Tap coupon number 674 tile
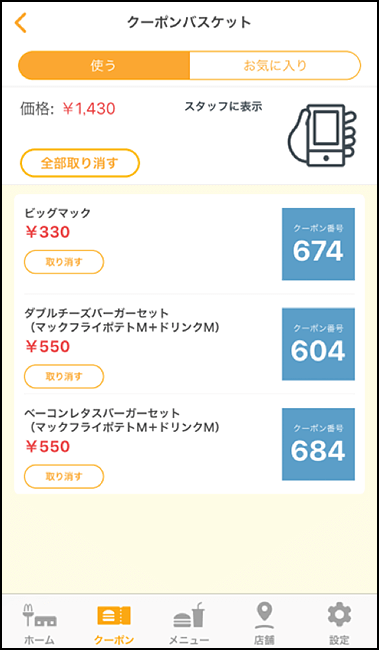This screenshot has width=379, height=650. click(x=318, y=244)
